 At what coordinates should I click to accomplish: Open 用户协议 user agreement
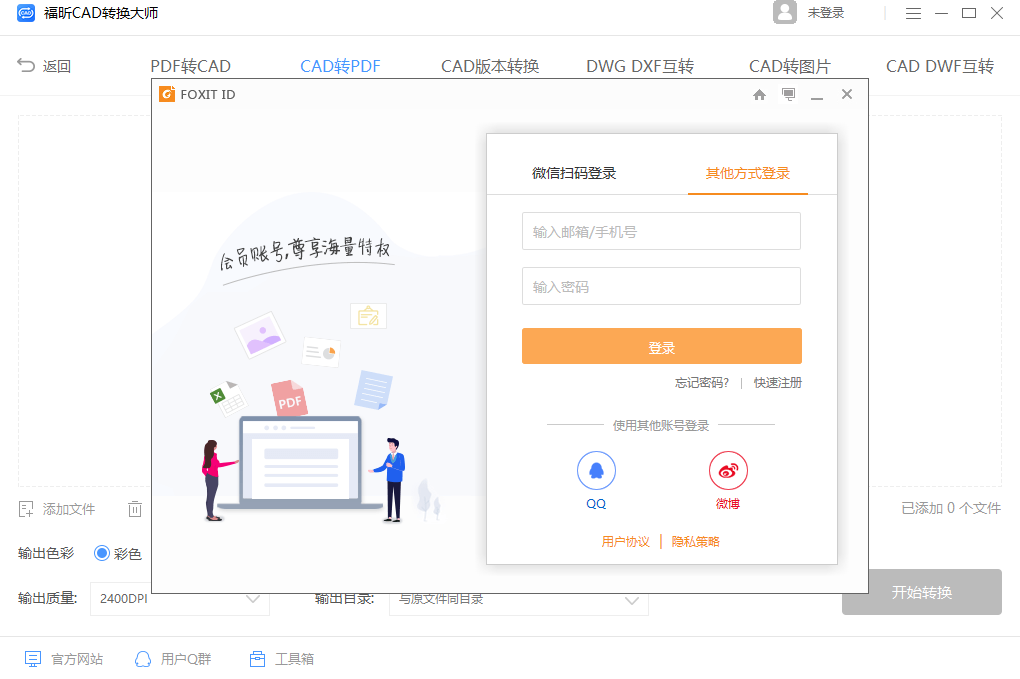click(x=625, y=541)
